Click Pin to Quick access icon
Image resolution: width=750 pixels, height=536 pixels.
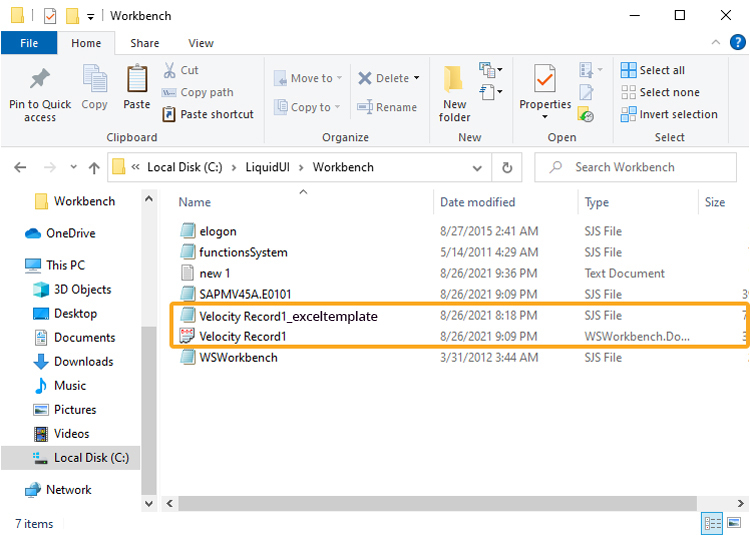tap(40, 79)
